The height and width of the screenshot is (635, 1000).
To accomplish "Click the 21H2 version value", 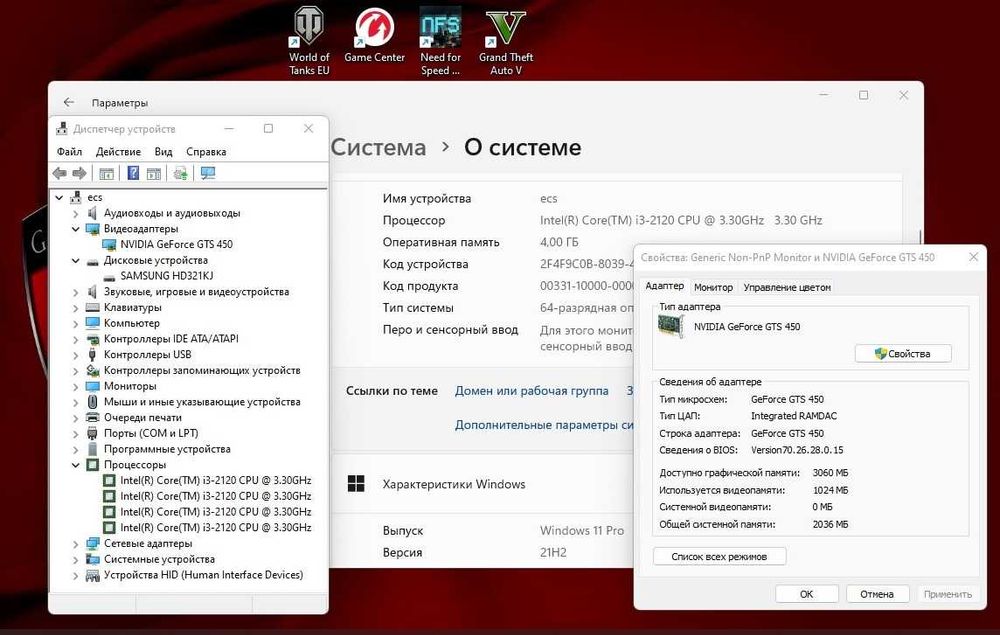I will click(553, 553).
